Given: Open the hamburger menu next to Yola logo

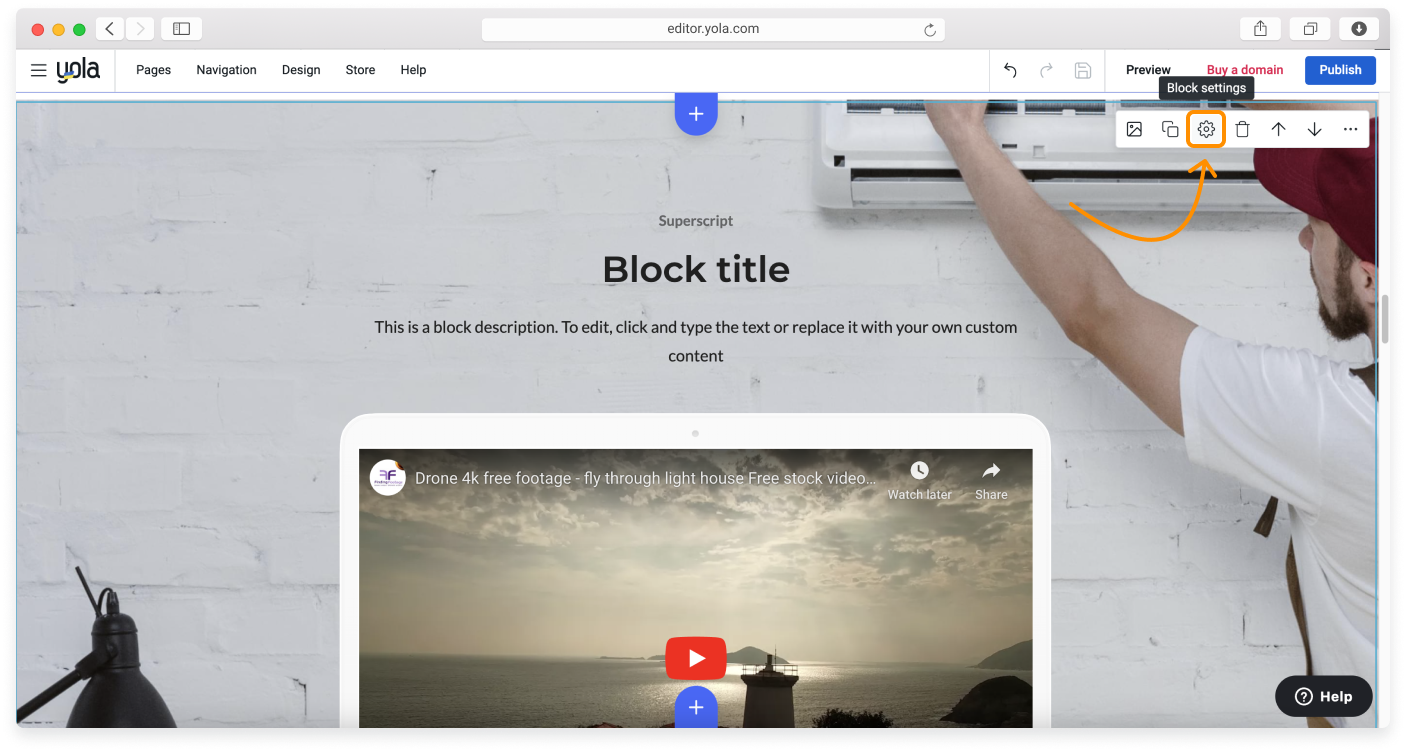Looking at the screenshot, I should pos(38,70).
